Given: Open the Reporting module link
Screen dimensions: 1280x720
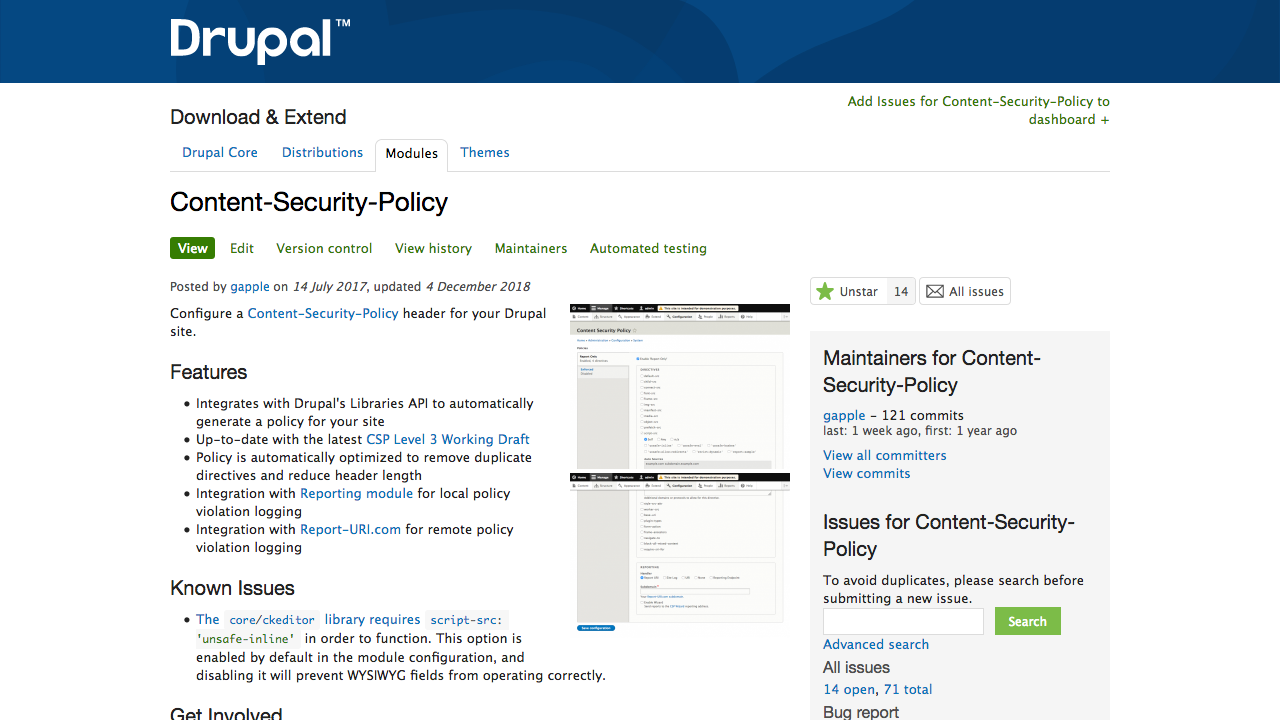Looking at the screenshot, I should click(x=356, y=493).
